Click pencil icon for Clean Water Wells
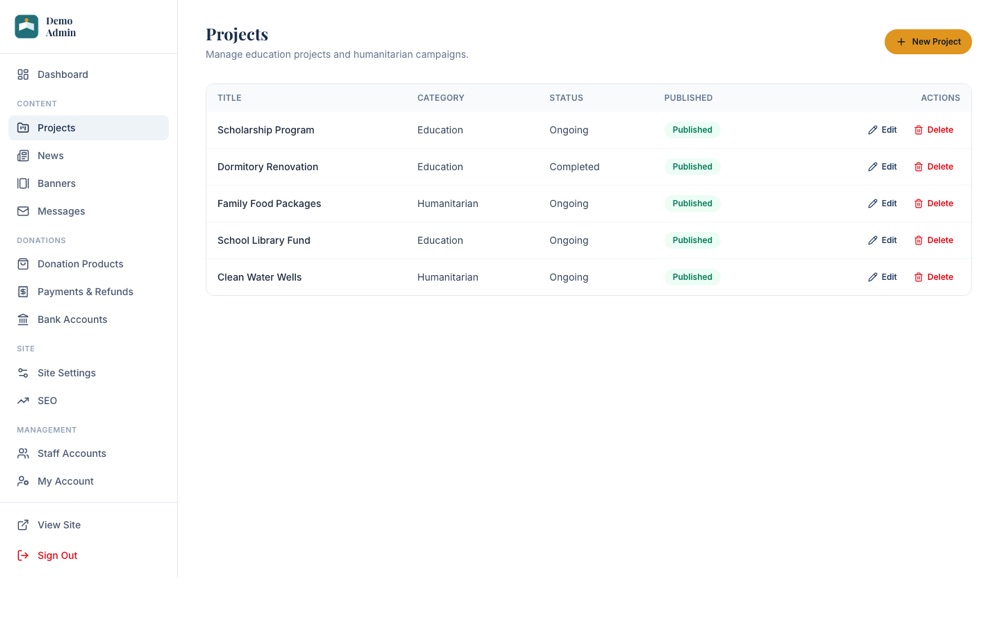This screenshot has height=625, width=1000. [872, 277]
